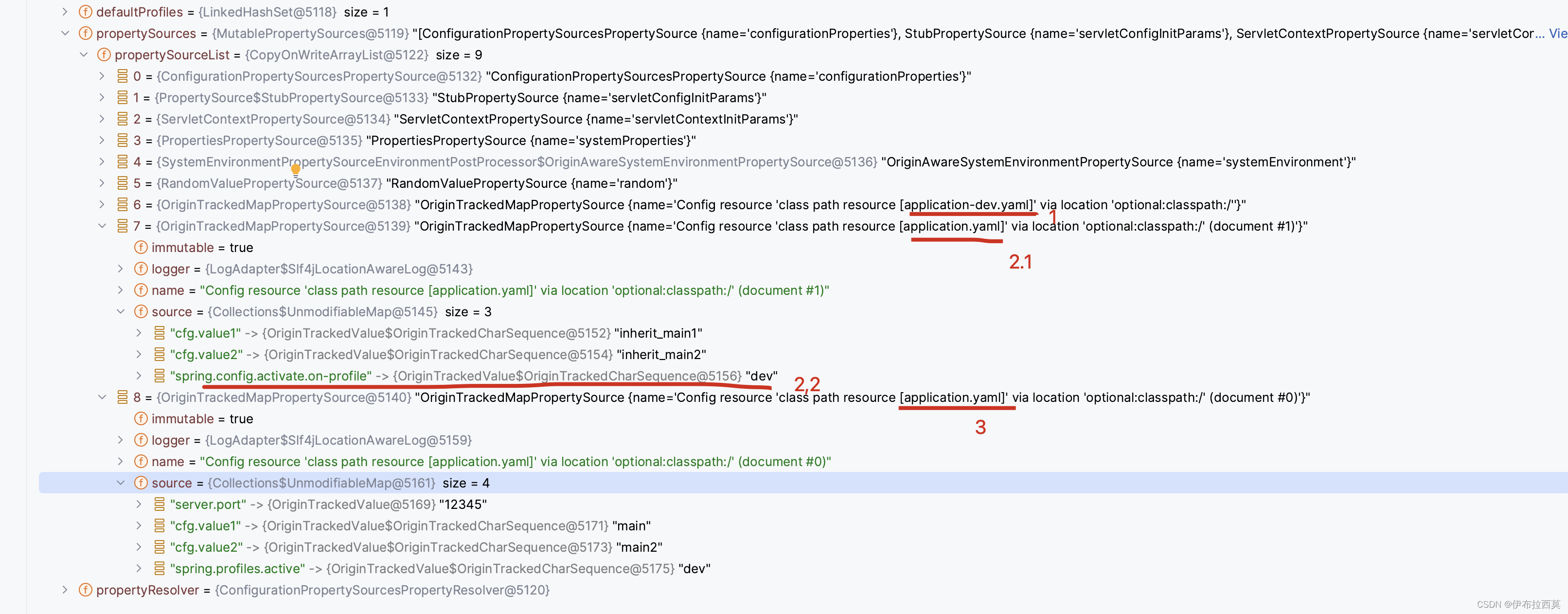Screen dimensions: 1568x614
Task: Expand the spring.config.activate.on-profile entry
Action: pyautogui.click(x=139, y=375)
